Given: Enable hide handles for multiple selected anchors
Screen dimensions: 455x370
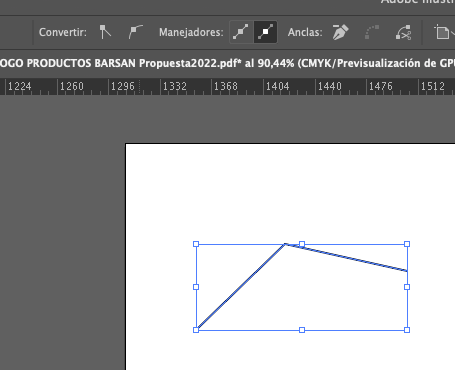Looking at the screenshot, I should (265, 32).
